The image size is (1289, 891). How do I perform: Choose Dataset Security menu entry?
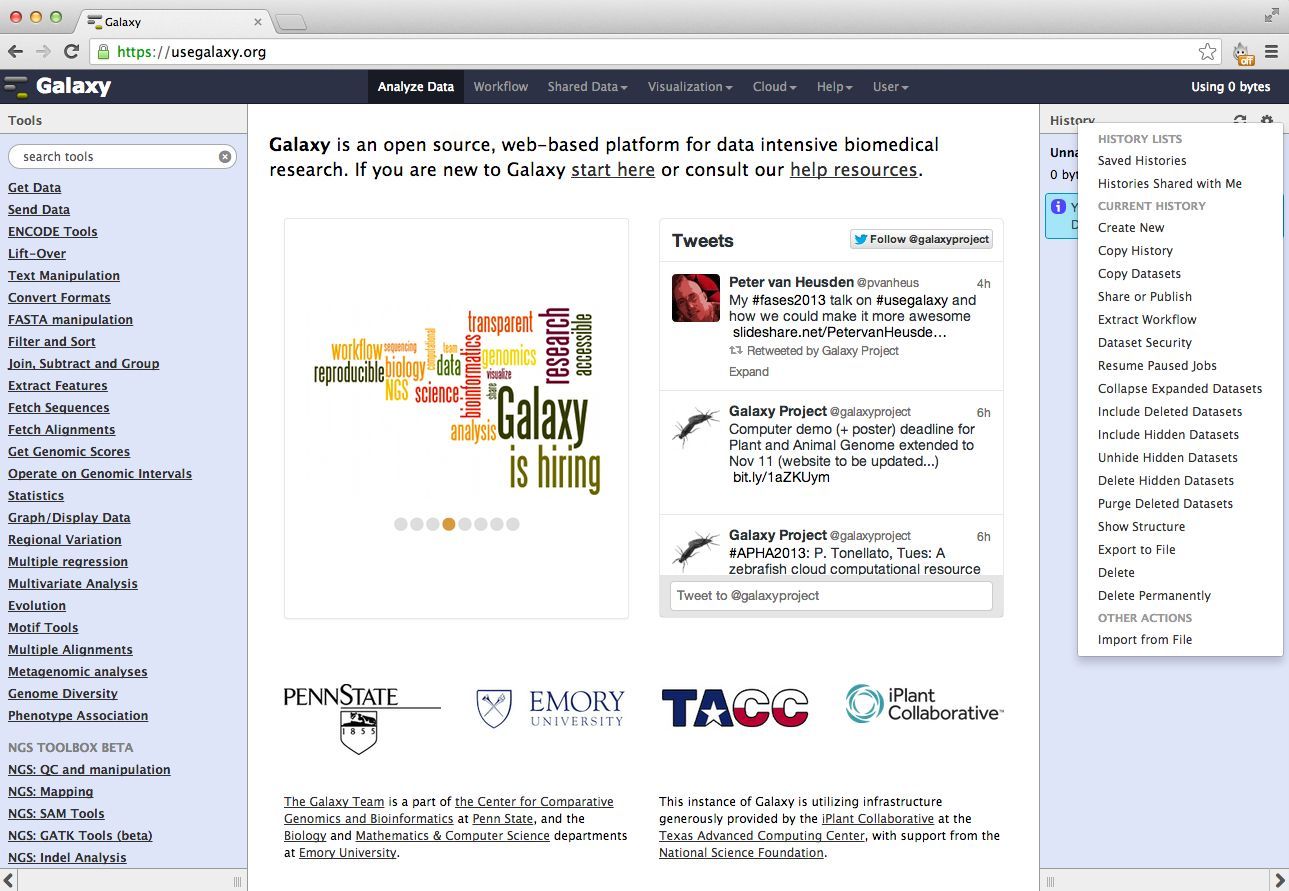[x=1145, y=342]
